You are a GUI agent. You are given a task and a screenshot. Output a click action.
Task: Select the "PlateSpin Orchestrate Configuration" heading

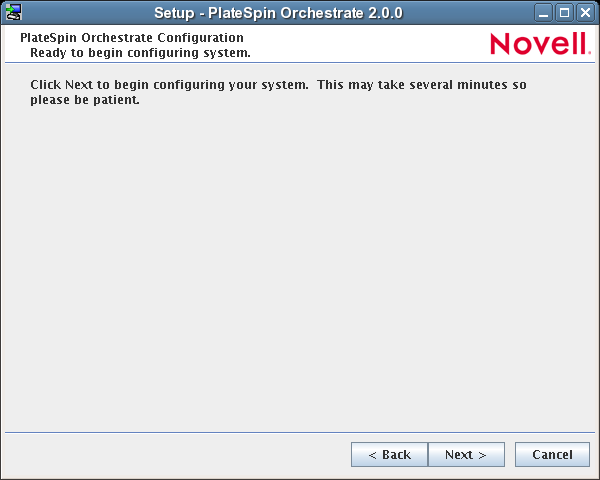coord(132,38)
